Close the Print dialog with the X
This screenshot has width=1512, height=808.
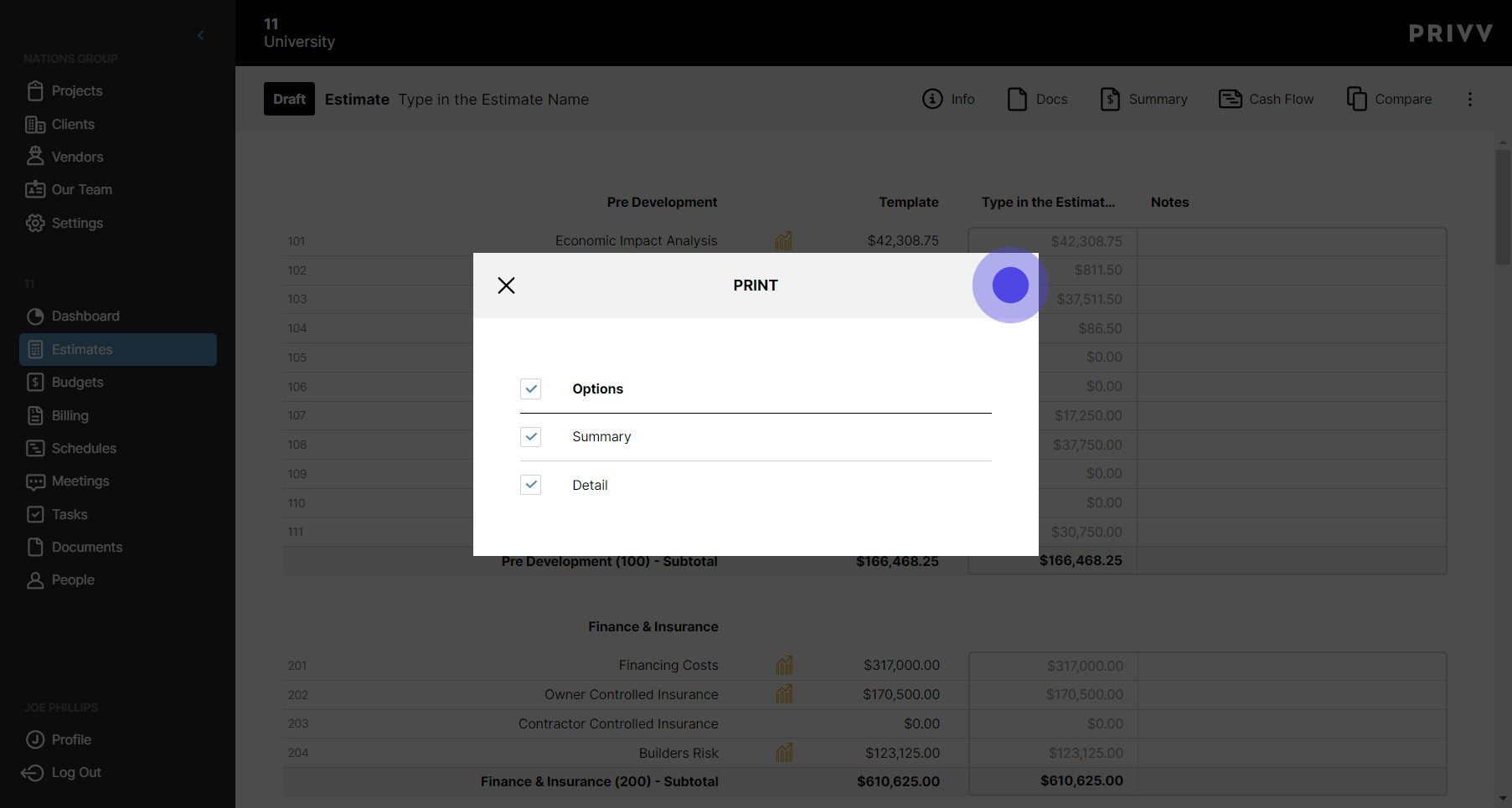pos(506,286)
